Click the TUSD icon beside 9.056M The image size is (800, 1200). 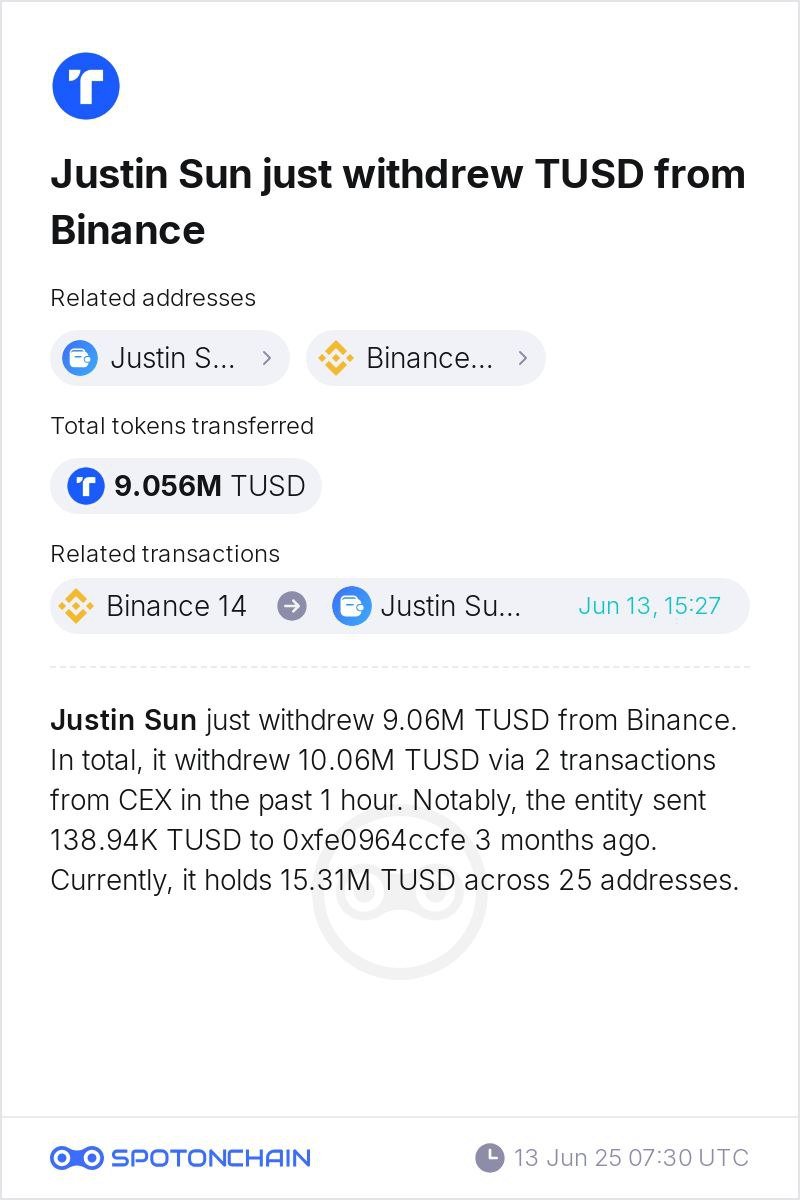pyautogui.click(x=86, y=486)
